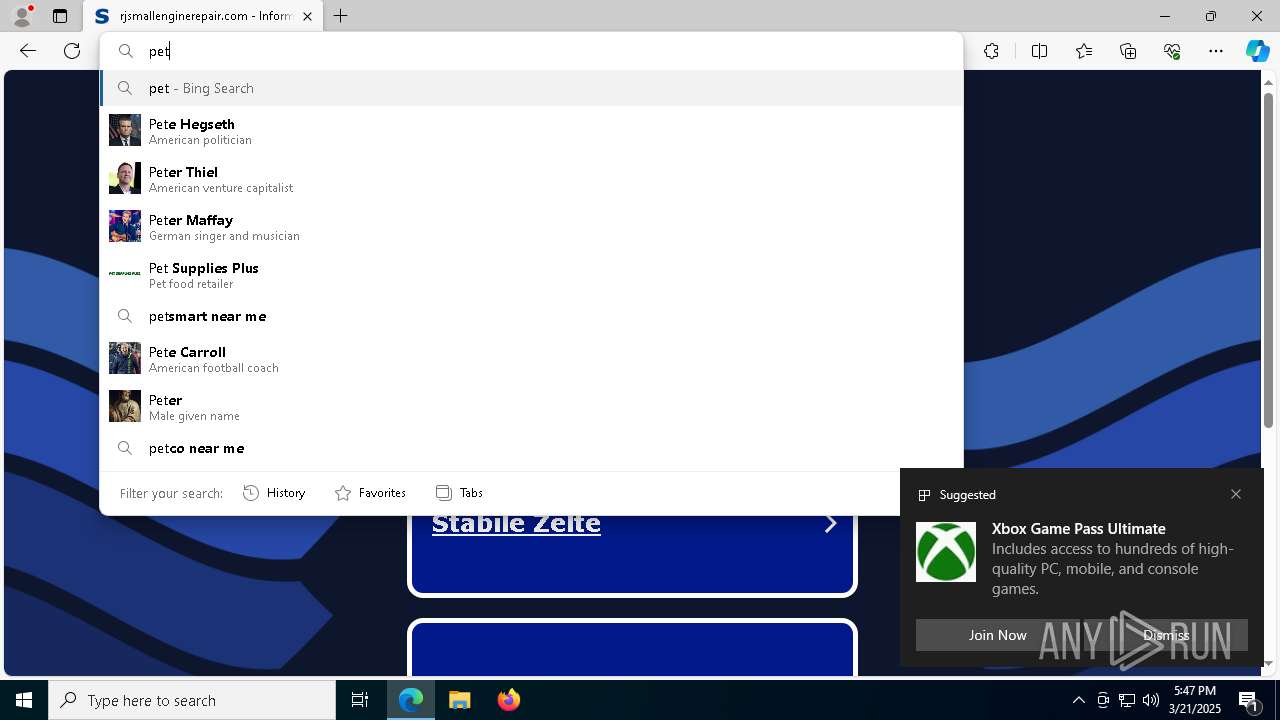Image resolution: width=1280 pixels, height=720 pixels.
Task: Click Peter Thiel's thumbnail photo
Action: pos(125,178)
